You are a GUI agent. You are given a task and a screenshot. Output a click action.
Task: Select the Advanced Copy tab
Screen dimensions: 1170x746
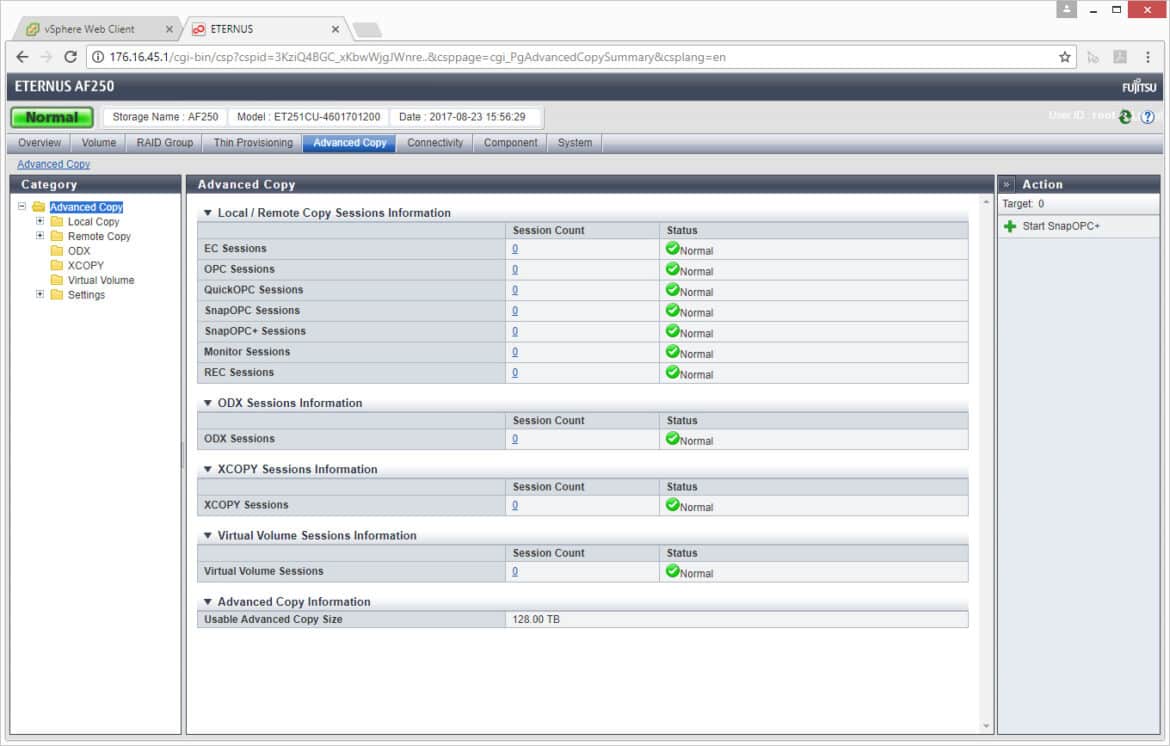point(350,142)
